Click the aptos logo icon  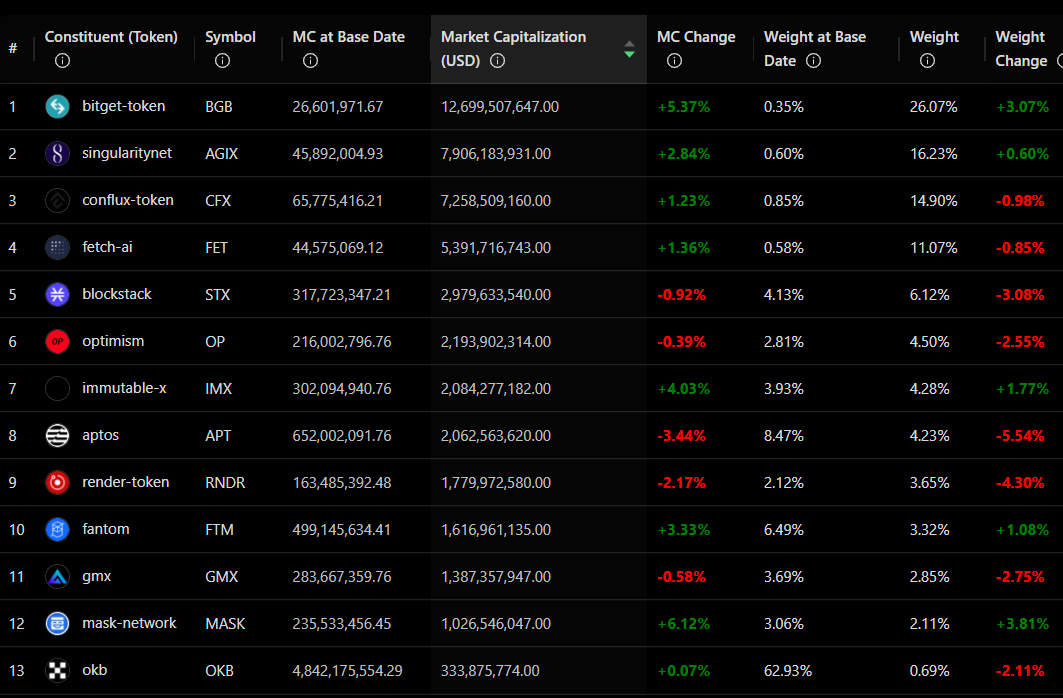click(58, 435)
